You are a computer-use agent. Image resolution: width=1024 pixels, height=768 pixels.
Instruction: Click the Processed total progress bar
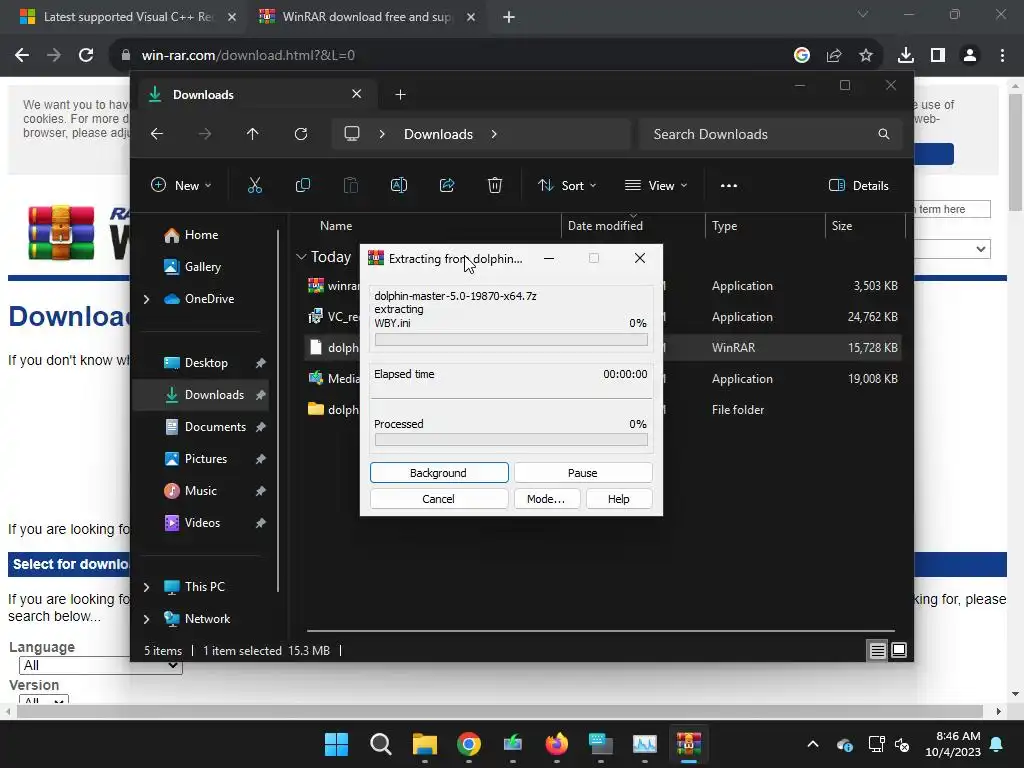click(511, 440)
